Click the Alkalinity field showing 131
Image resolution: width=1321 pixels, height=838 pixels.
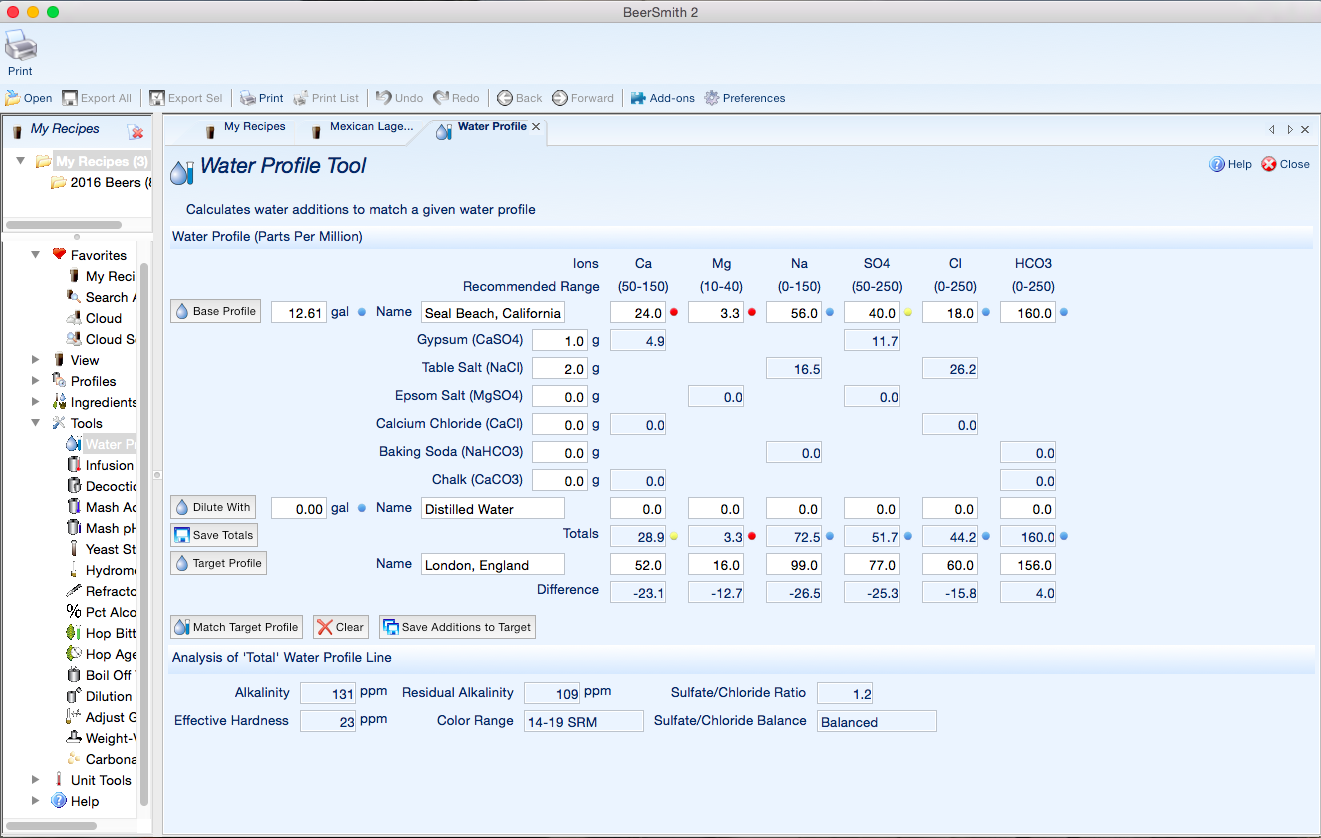328,693
